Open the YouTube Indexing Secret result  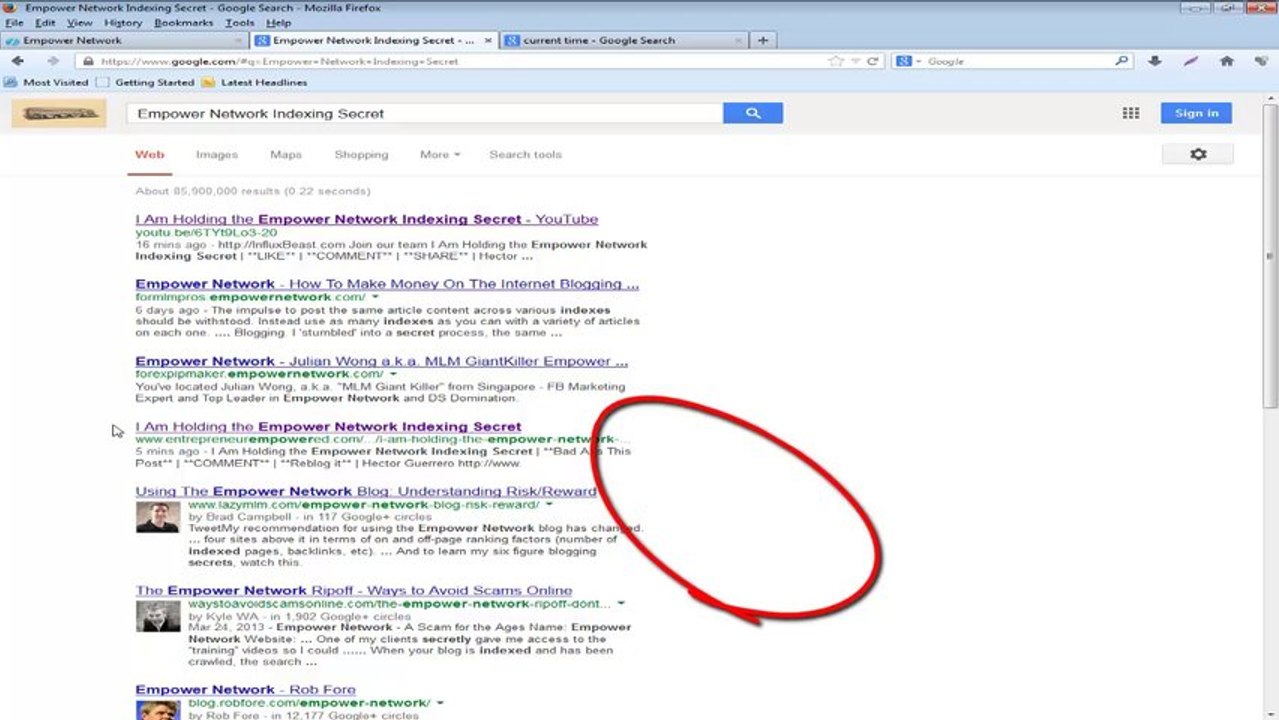click(367, 219)
